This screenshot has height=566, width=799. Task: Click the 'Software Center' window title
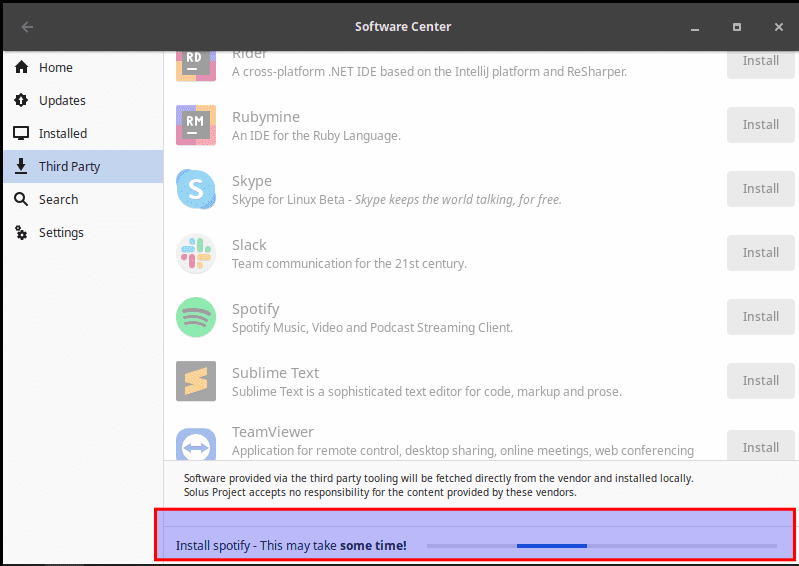click(x=403, y=27)
